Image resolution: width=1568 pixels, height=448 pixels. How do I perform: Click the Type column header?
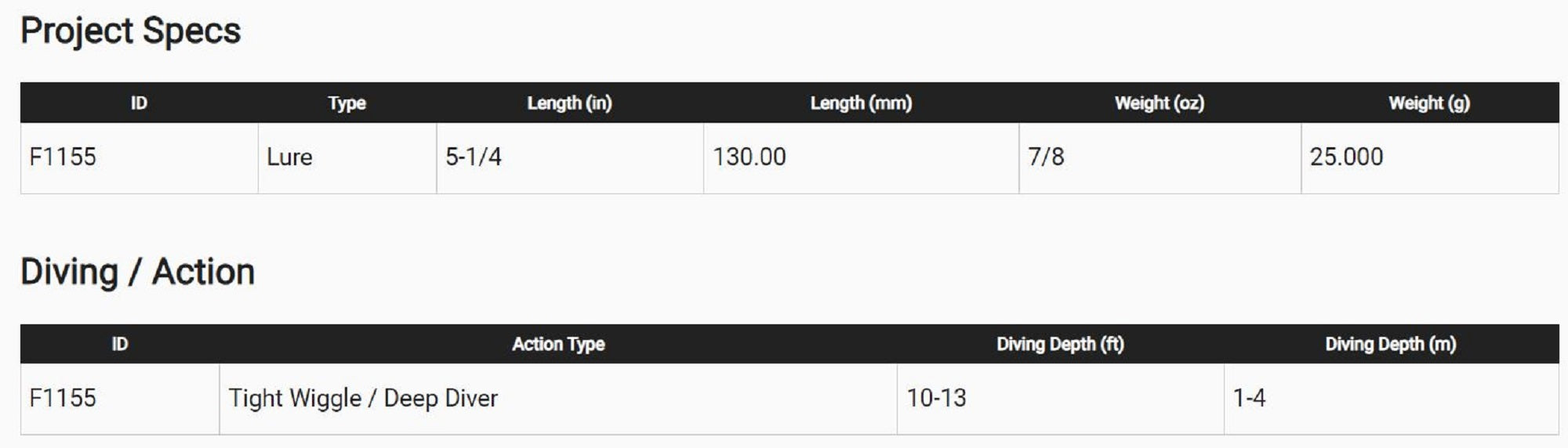point(347,103)
